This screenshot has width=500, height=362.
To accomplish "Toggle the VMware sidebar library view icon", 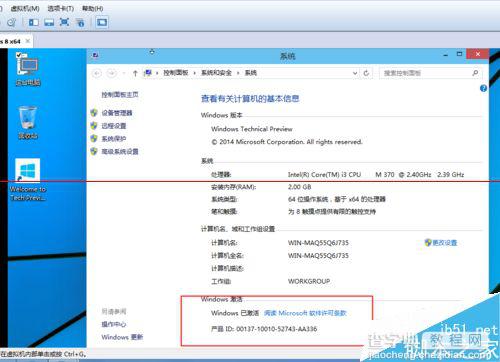I will 34,23.
